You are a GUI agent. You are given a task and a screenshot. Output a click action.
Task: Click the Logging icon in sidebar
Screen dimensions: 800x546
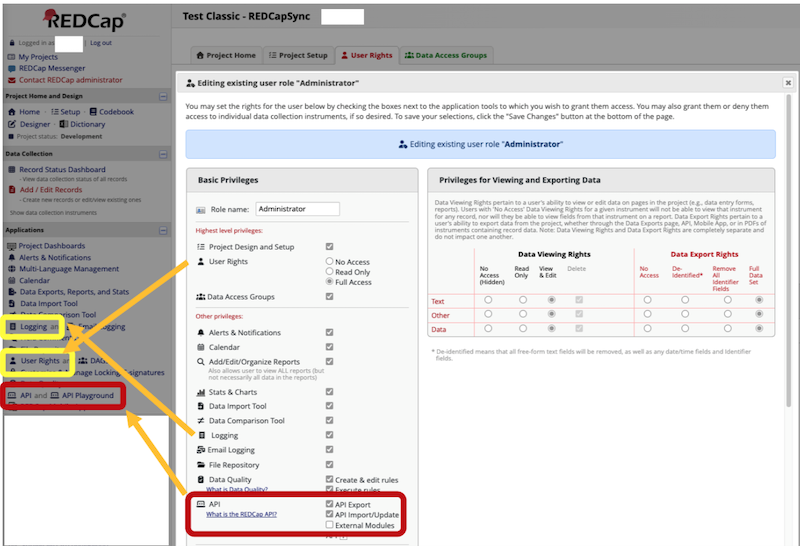tap(13, 327)
